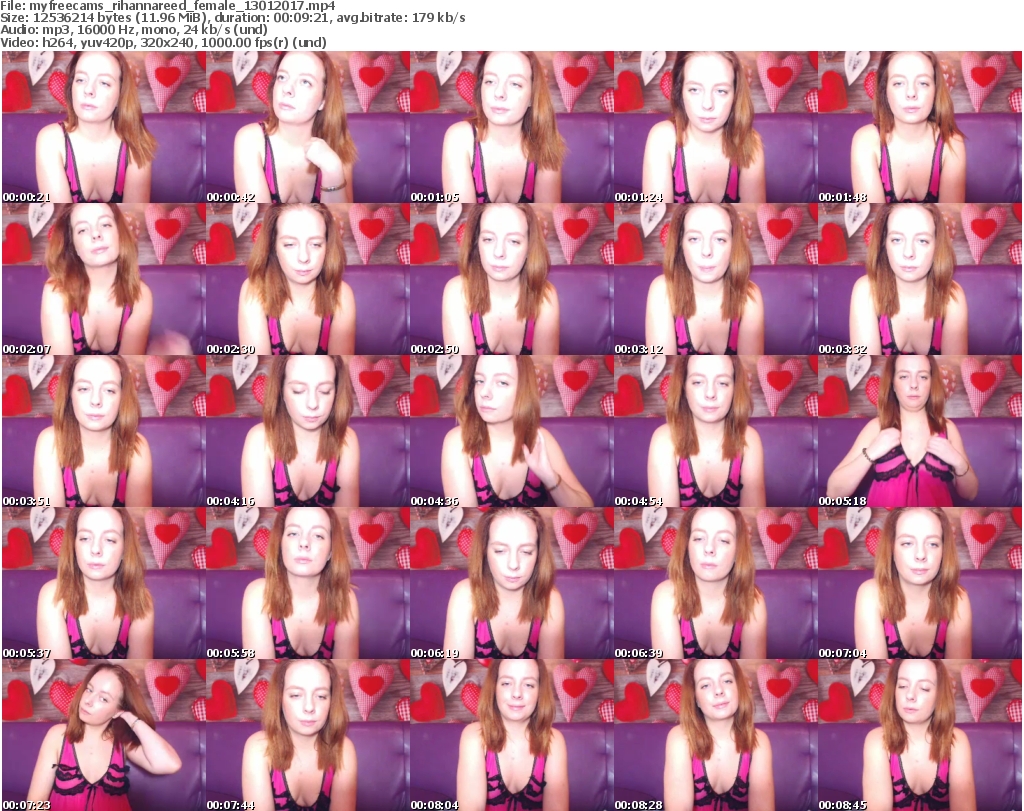This screenshot has height=811, width=1024.
Task: Choose the frame stamped 00:05:18
Action: [x=920, y=431]
